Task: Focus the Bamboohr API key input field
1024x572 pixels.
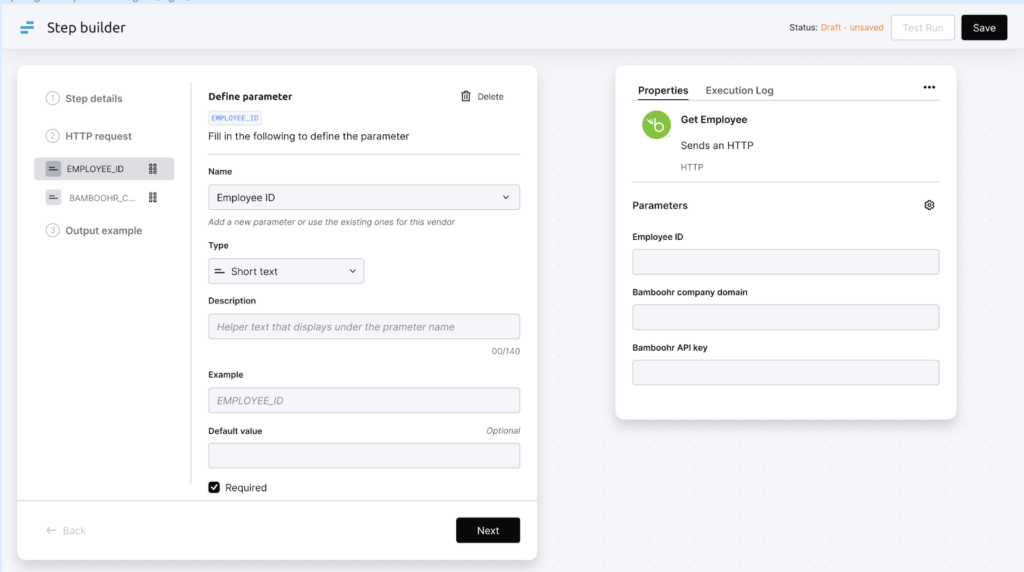Action: 785,373
